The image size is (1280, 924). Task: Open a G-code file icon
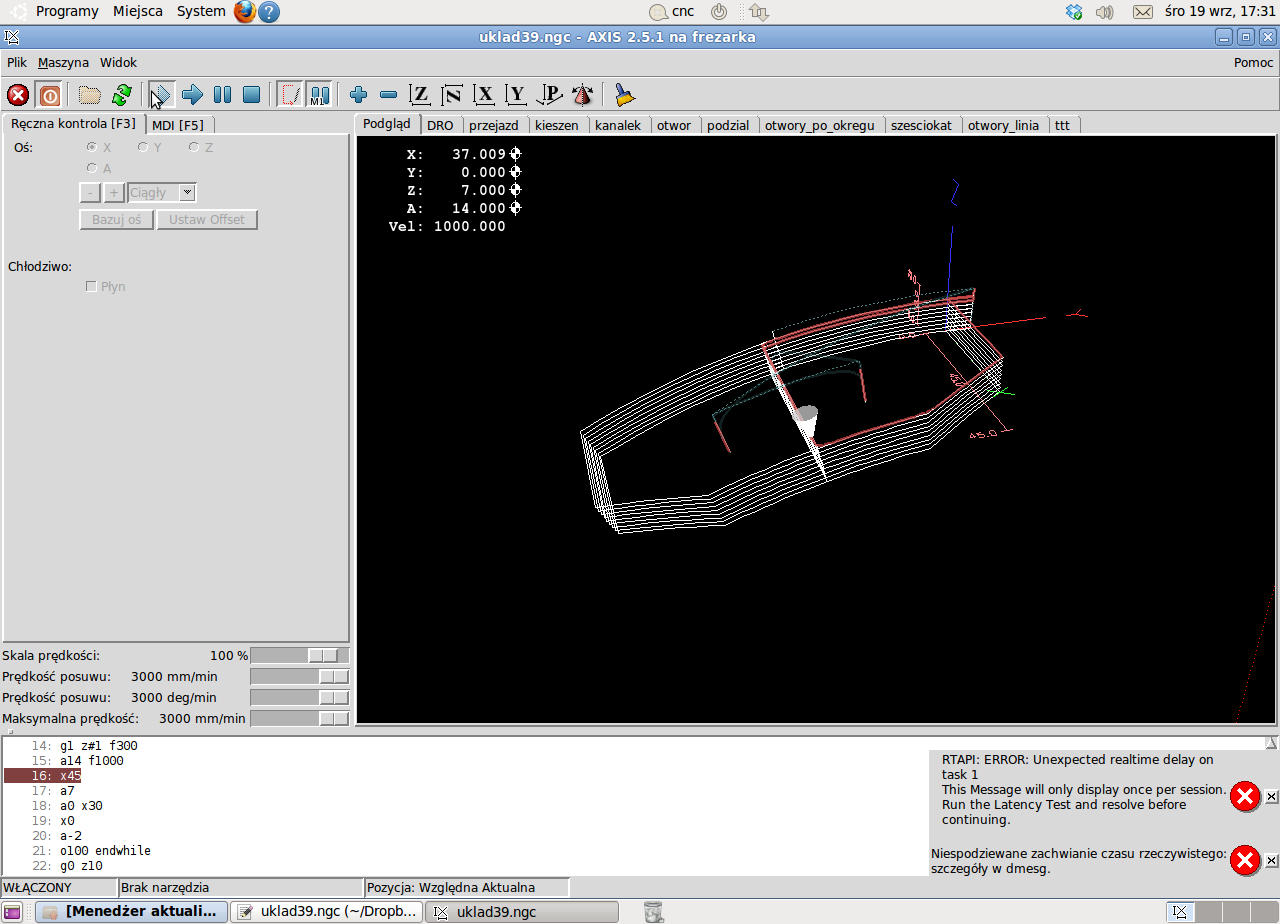[90, 95]
